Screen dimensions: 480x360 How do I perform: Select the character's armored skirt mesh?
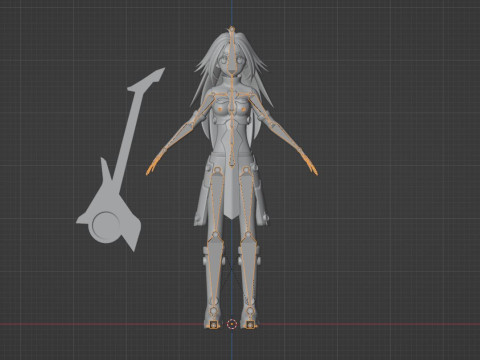pyautogui.click(x=231, y=190)
